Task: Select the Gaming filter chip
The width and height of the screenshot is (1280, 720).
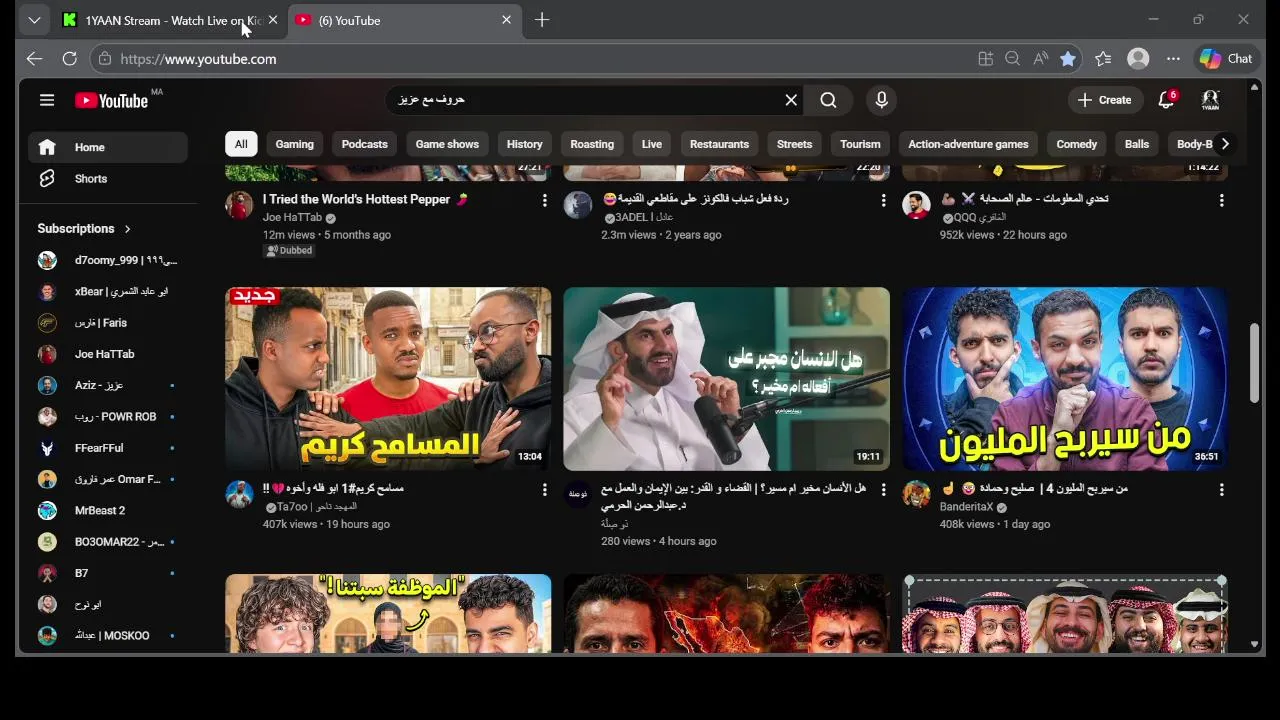Action: pos(295,144)
